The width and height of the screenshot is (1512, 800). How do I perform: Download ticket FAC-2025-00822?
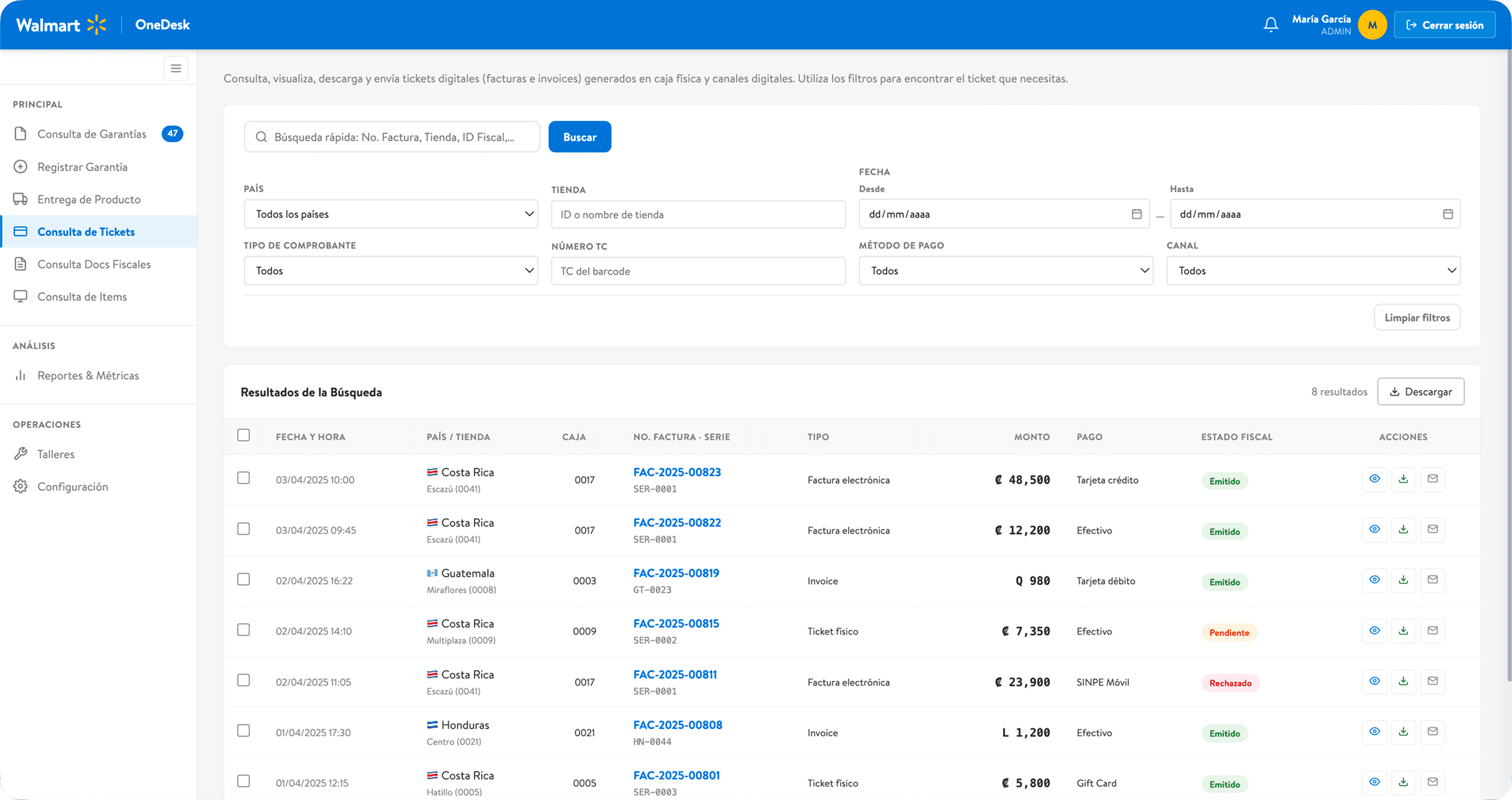pos(1403,529)
